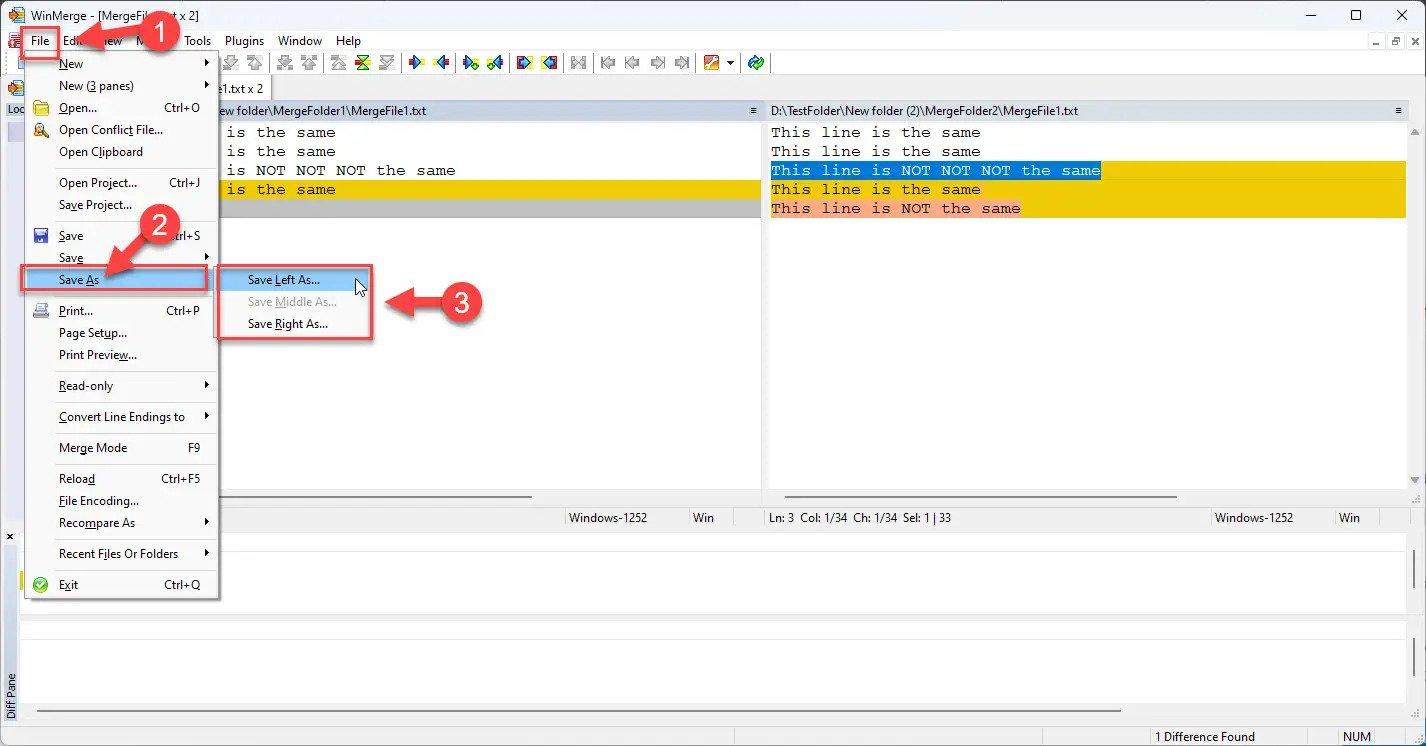1426x746 pixels.
Task: Select the Current Difference toolbar icon
Action: coord(363,63)
